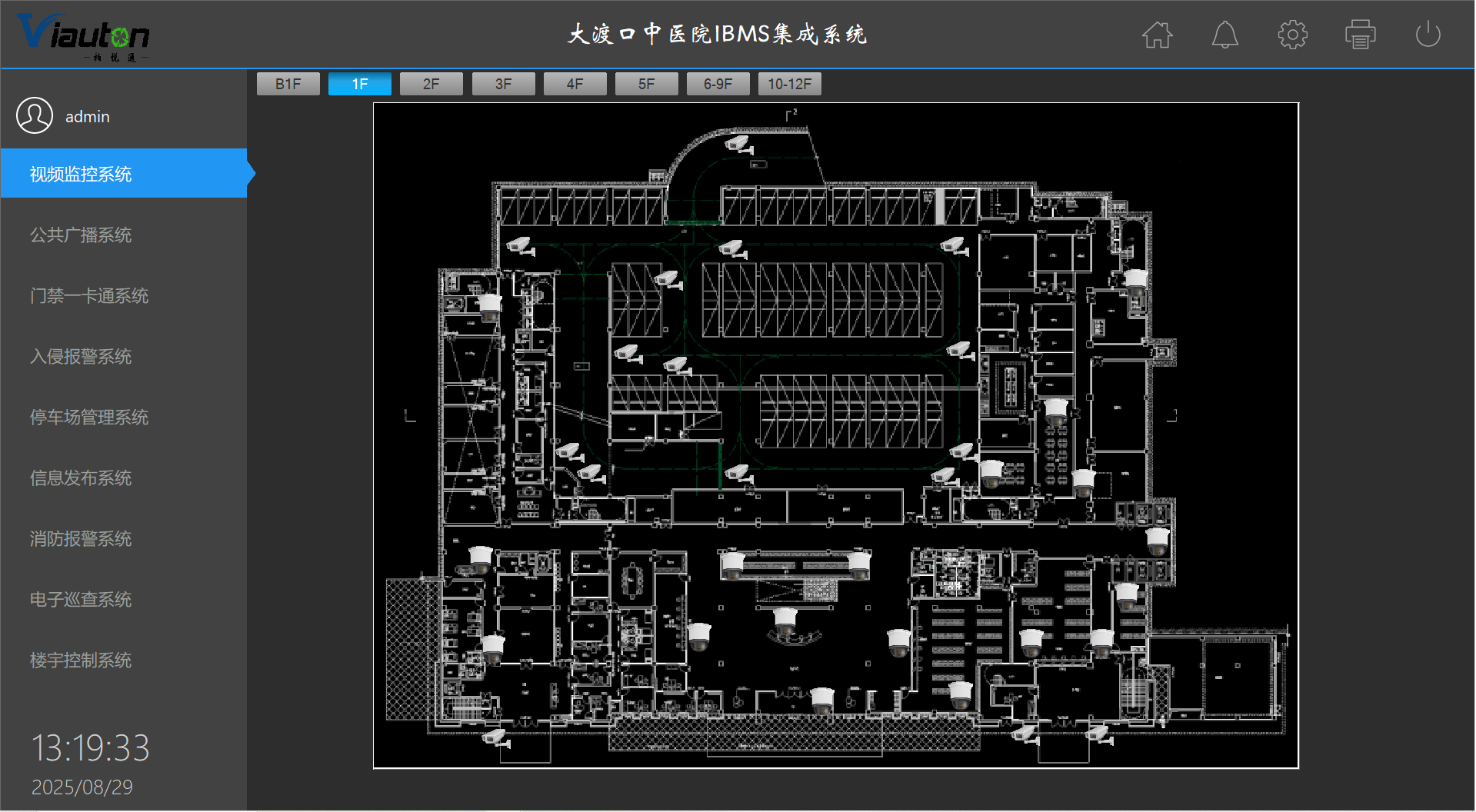Open the 10-12F floor tab
This screenshot has height=812, width=1476.
789,84
